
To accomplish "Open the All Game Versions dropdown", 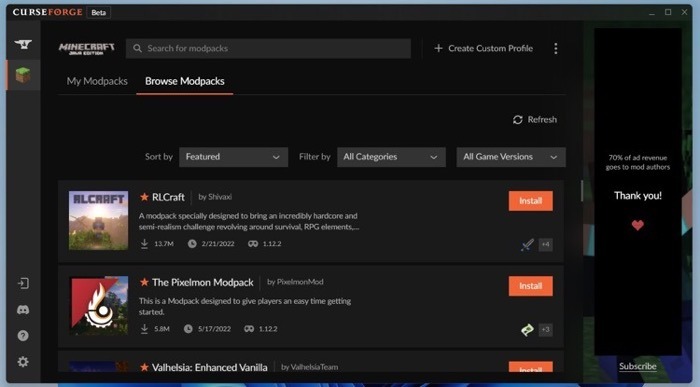I will point(511,157).
